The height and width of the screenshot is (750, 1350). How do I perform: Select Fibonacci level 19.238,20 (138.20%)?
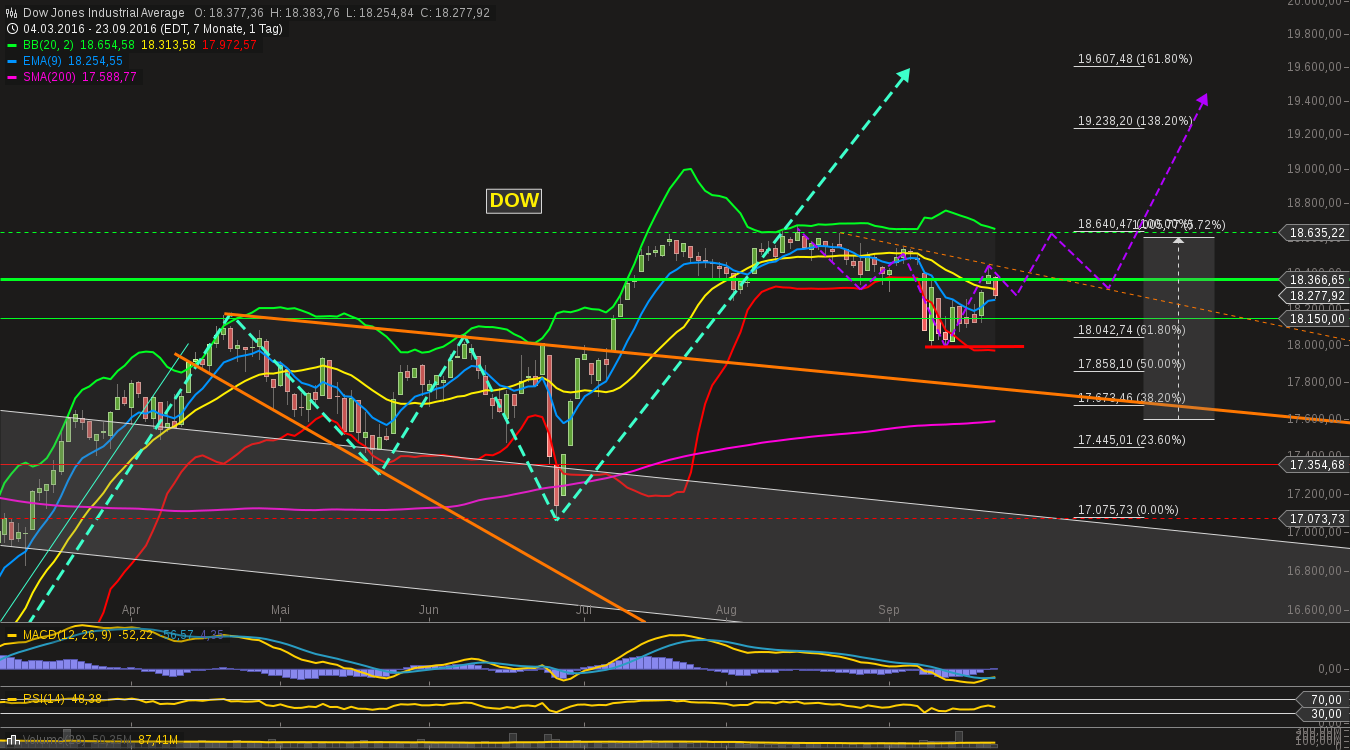1135,121
